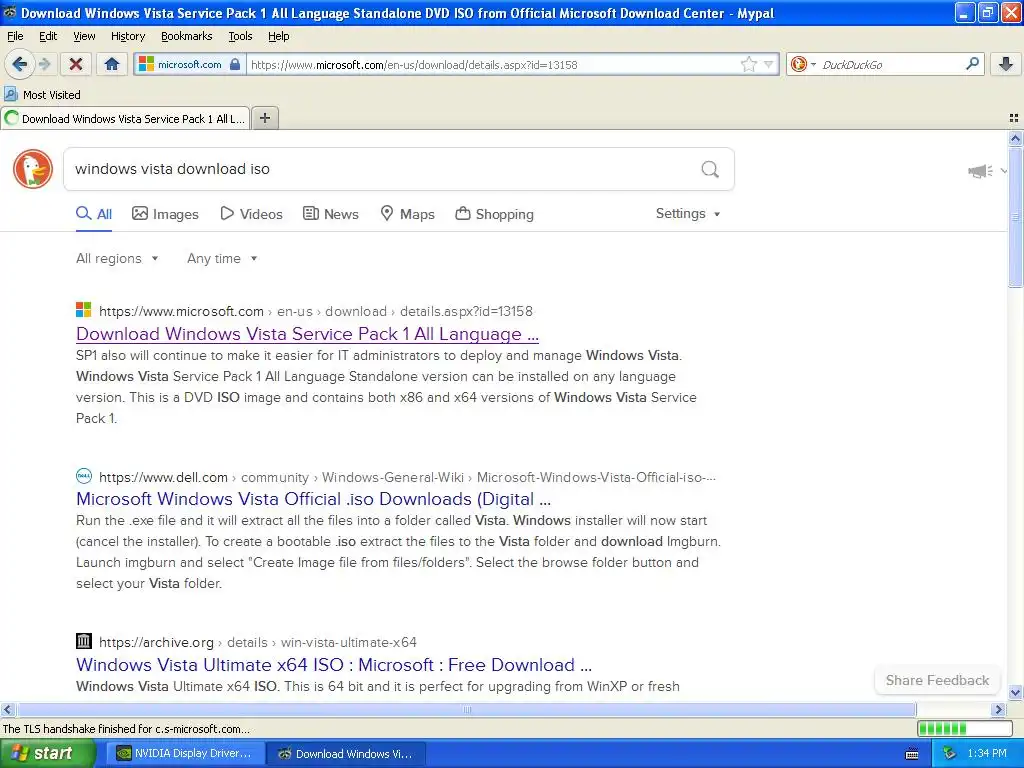Open the Most Visited bookmarks folder
The height and width of the screenshot is (768, 1024).
[43, 95]
